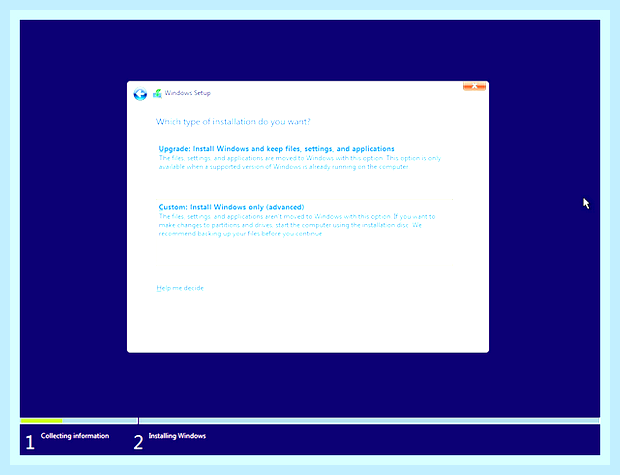620x475 pixels.
Task: Click the Windows Setup title text
Action: point(187,93)
